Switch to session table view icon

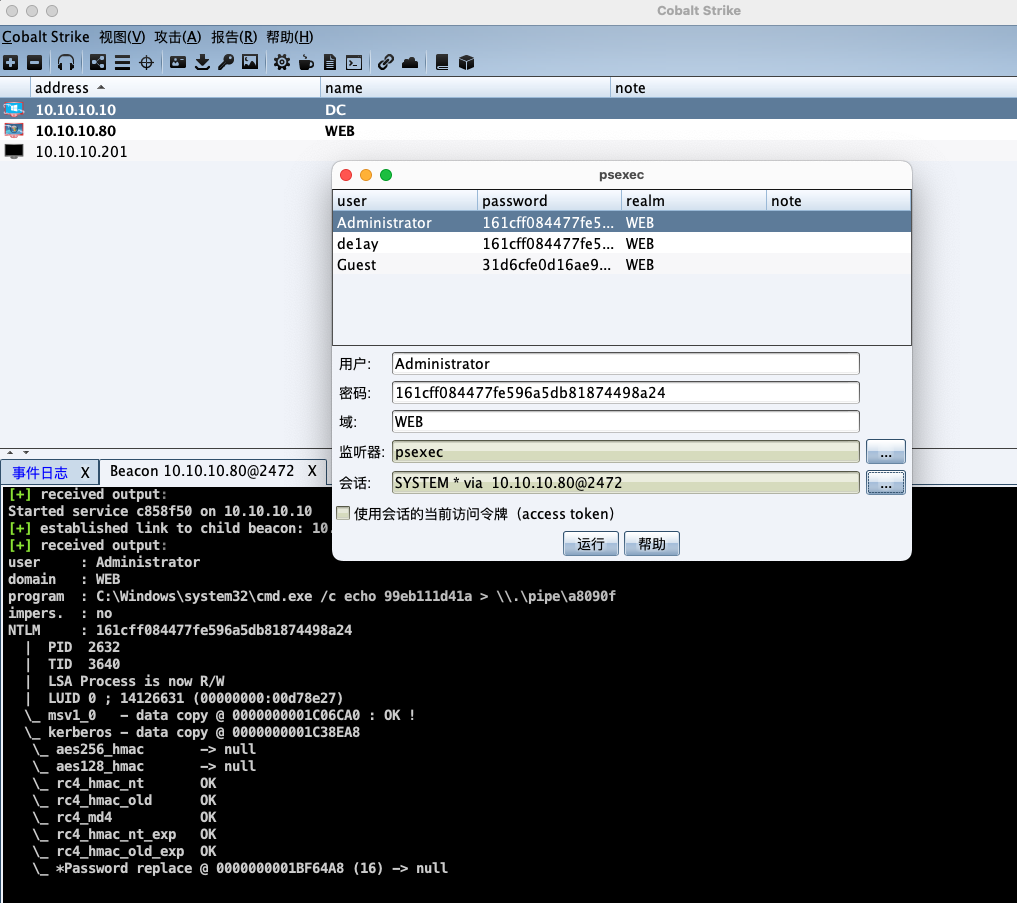(x=122, y=62)
